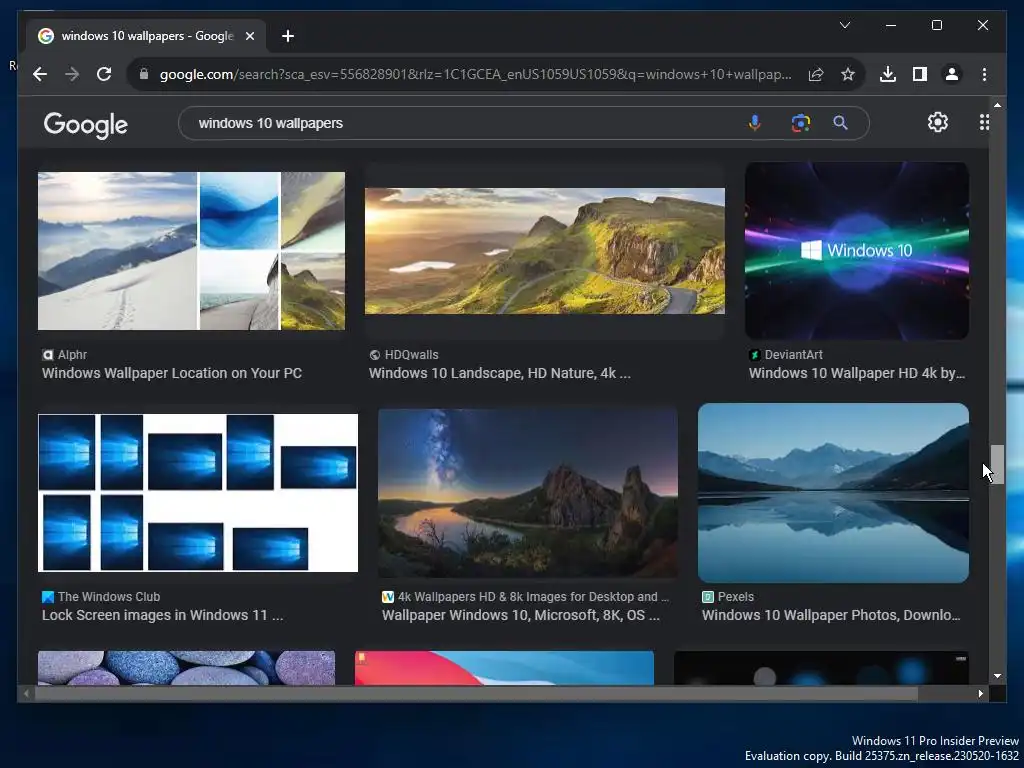Image resolution: width=1024 pixels, height=768 pixels.
Task: Click the magnifier search button
Action: point(840,123)
